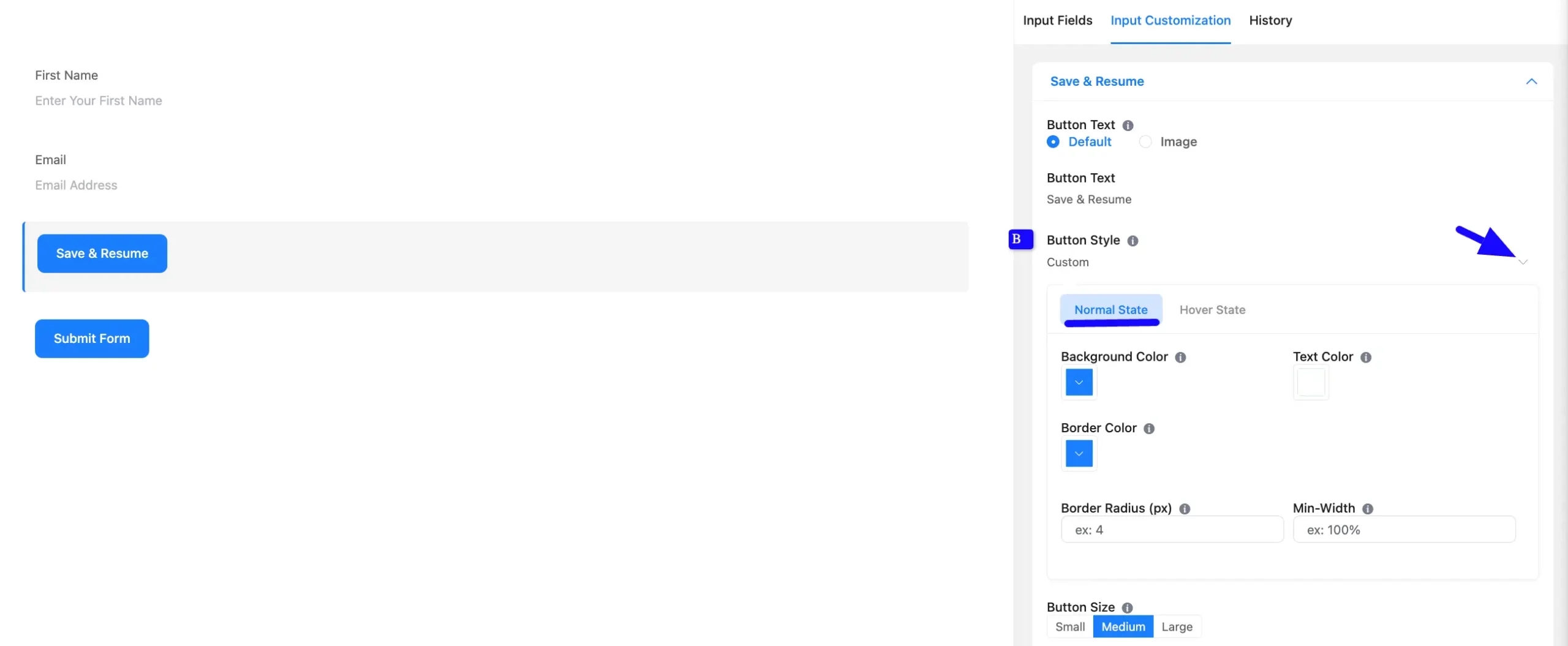
Task: Choose Large button size
Action: 1177,626
